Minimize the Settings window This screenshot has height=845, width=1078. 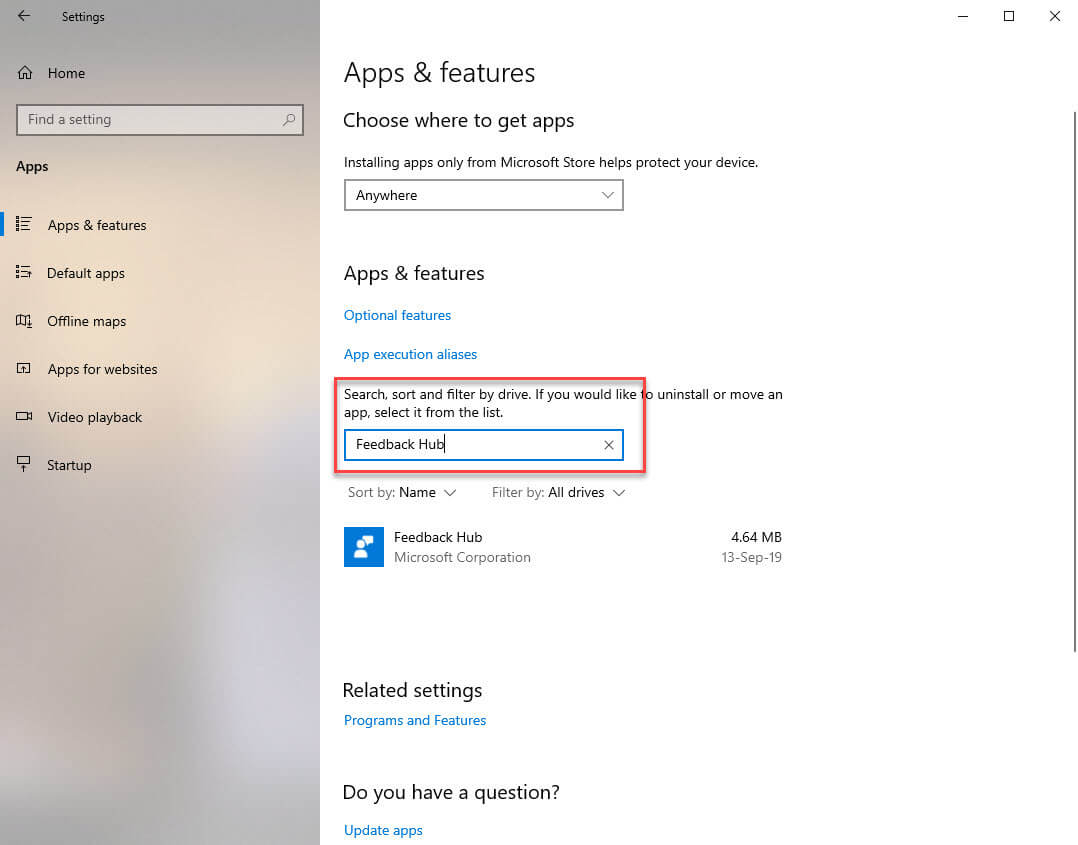click(963, 16)
